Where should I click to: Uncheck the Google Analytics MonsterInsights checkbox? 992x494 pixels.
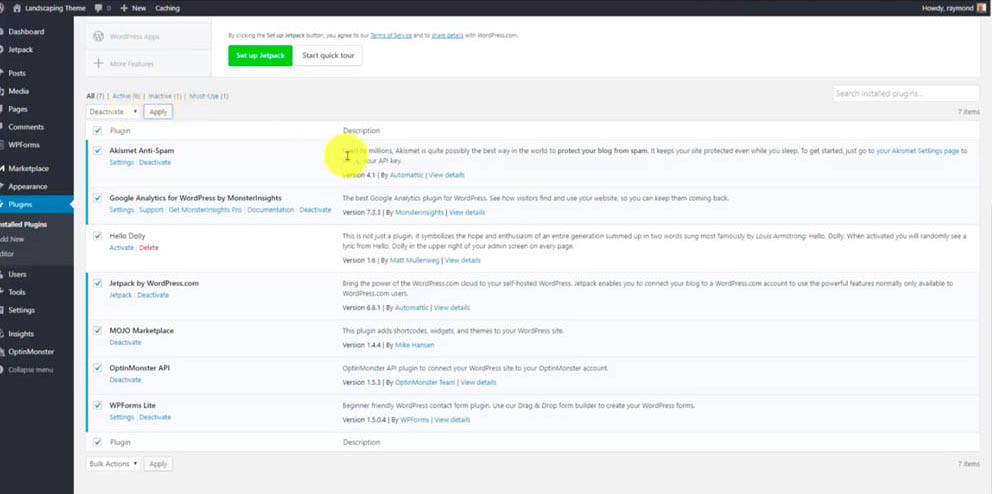pyautogui.click(x=97, y=198)
